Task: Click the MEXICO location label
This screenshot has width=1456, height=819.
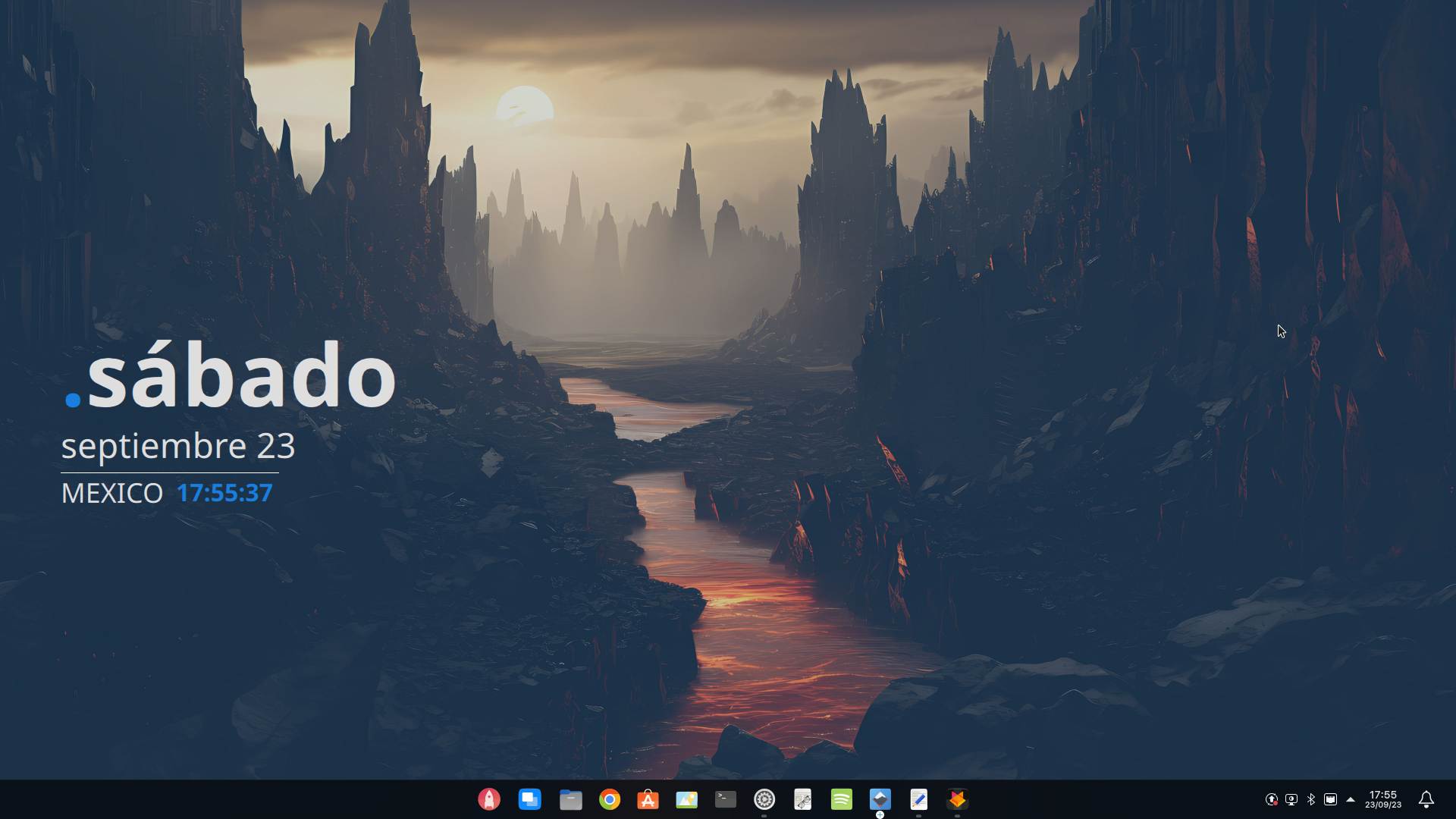Action: click(x=111, y=493)
